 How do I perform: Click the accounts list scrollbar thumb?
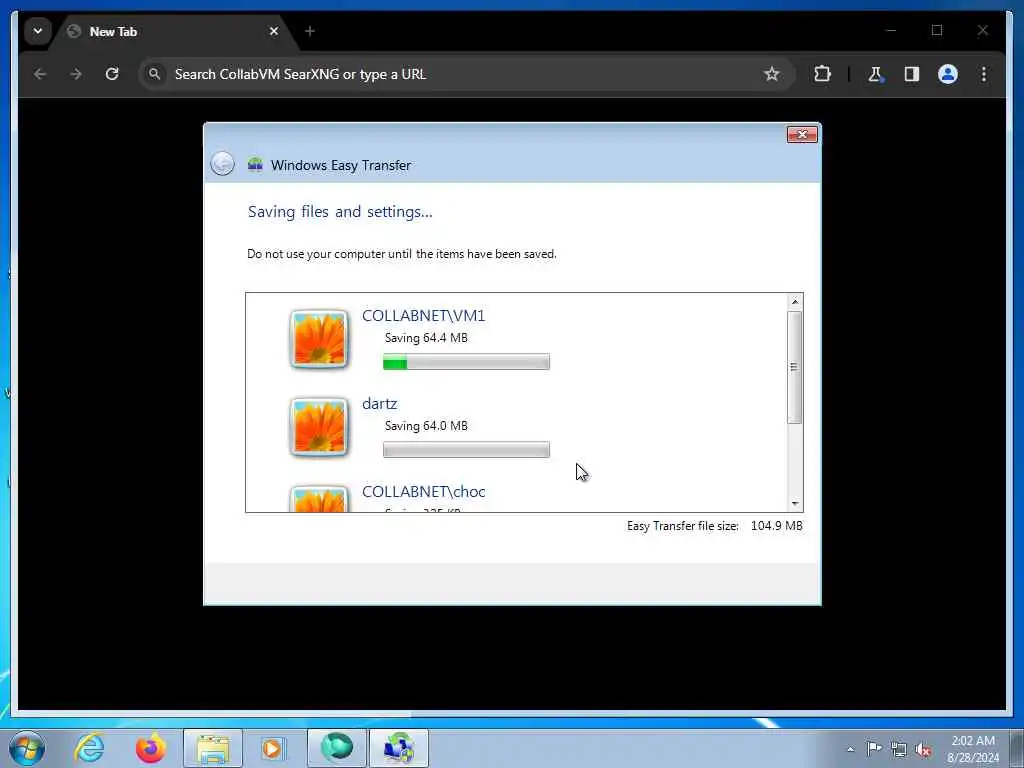point(795,368)
